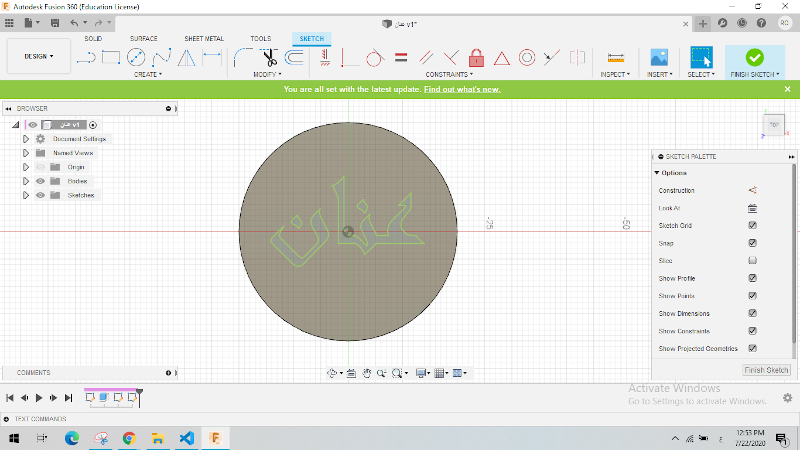Screen dimensions: 800x450
Task: Click the Look At icon in palette
Action: (753, 208)
